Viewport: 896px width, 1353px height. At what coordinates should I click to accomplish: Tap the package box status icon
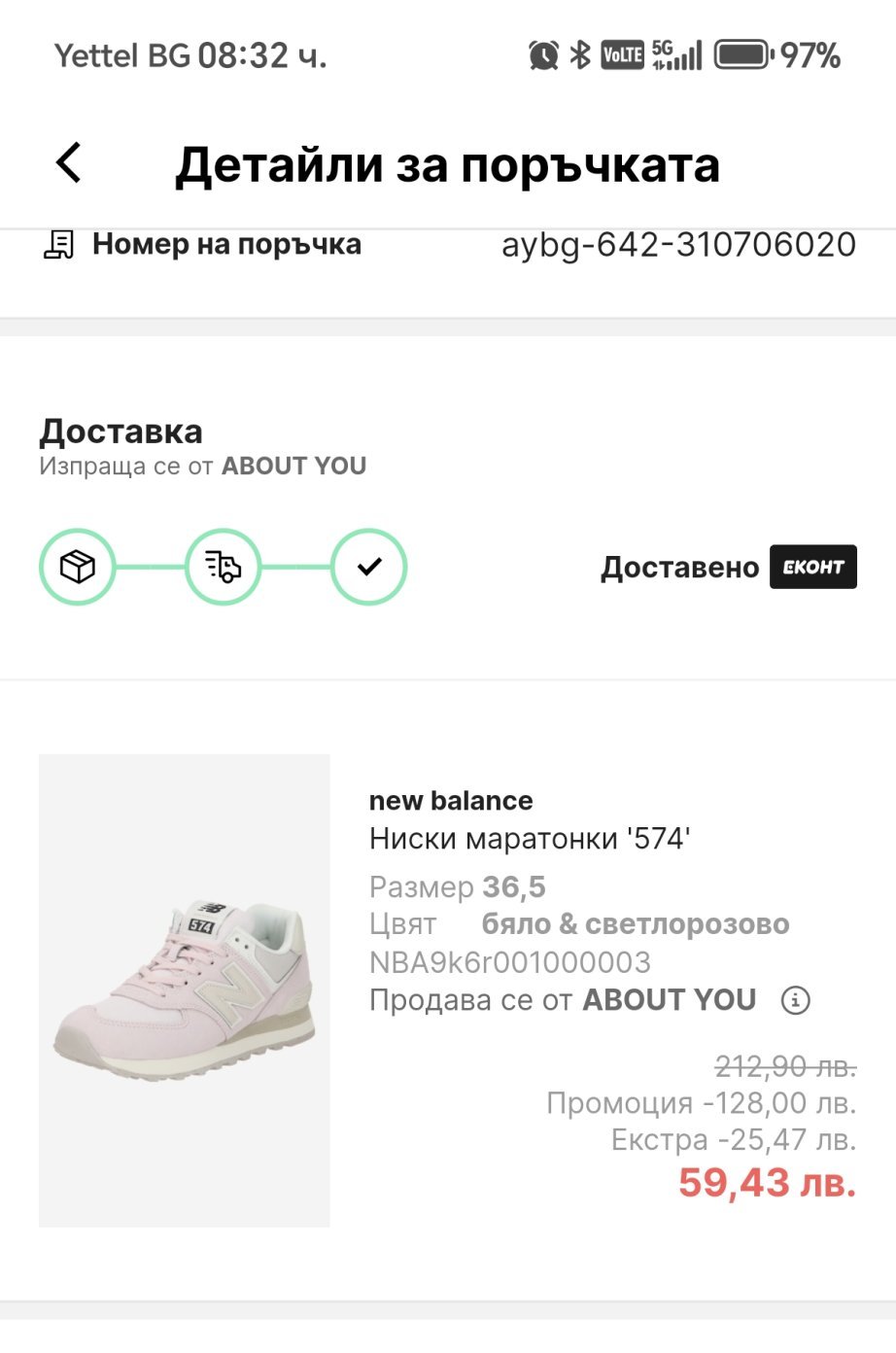[x=78, y=567]
